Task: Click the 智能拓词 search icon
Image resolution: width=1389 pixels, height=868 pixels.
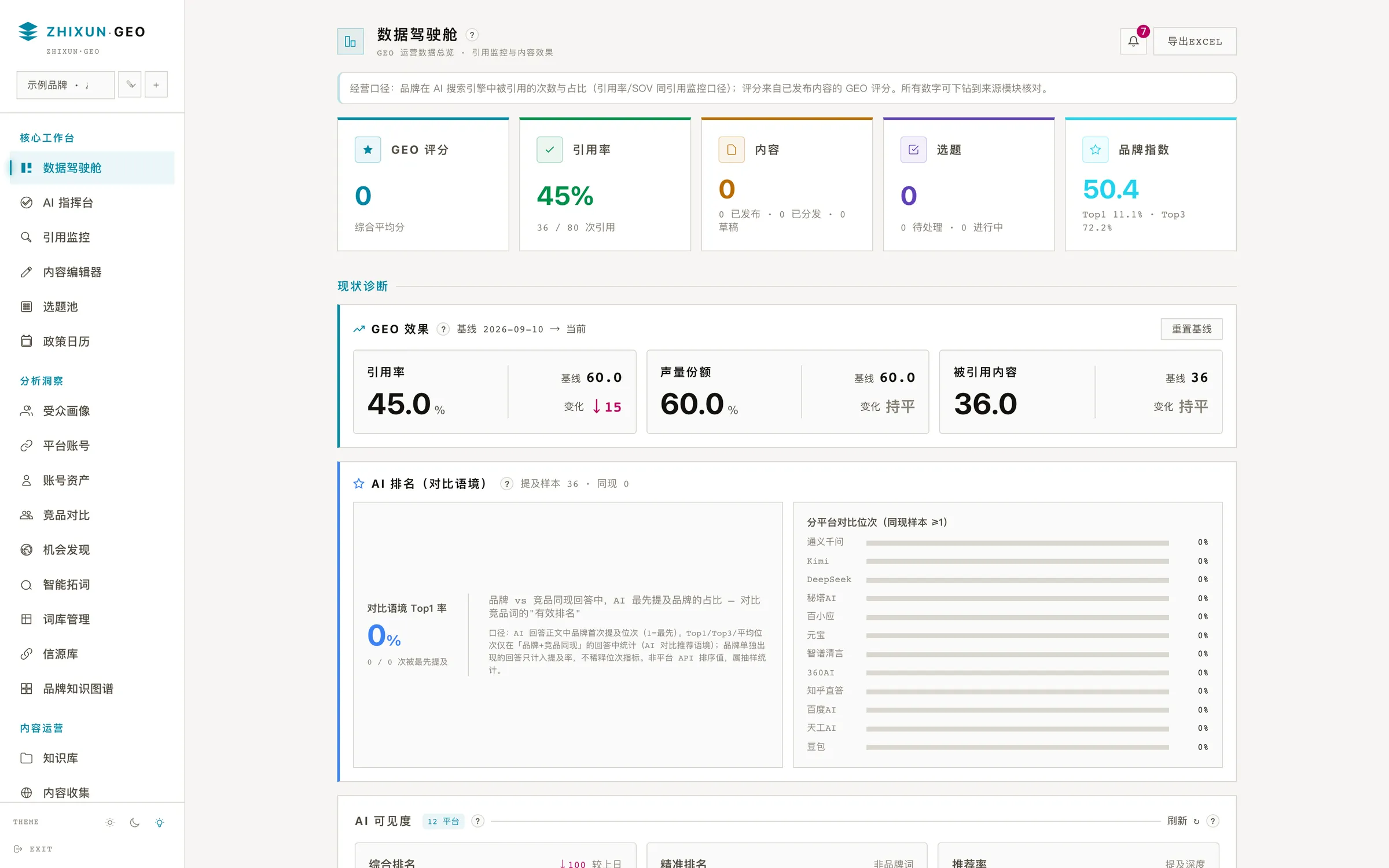Action: click(x=27, y=584)
